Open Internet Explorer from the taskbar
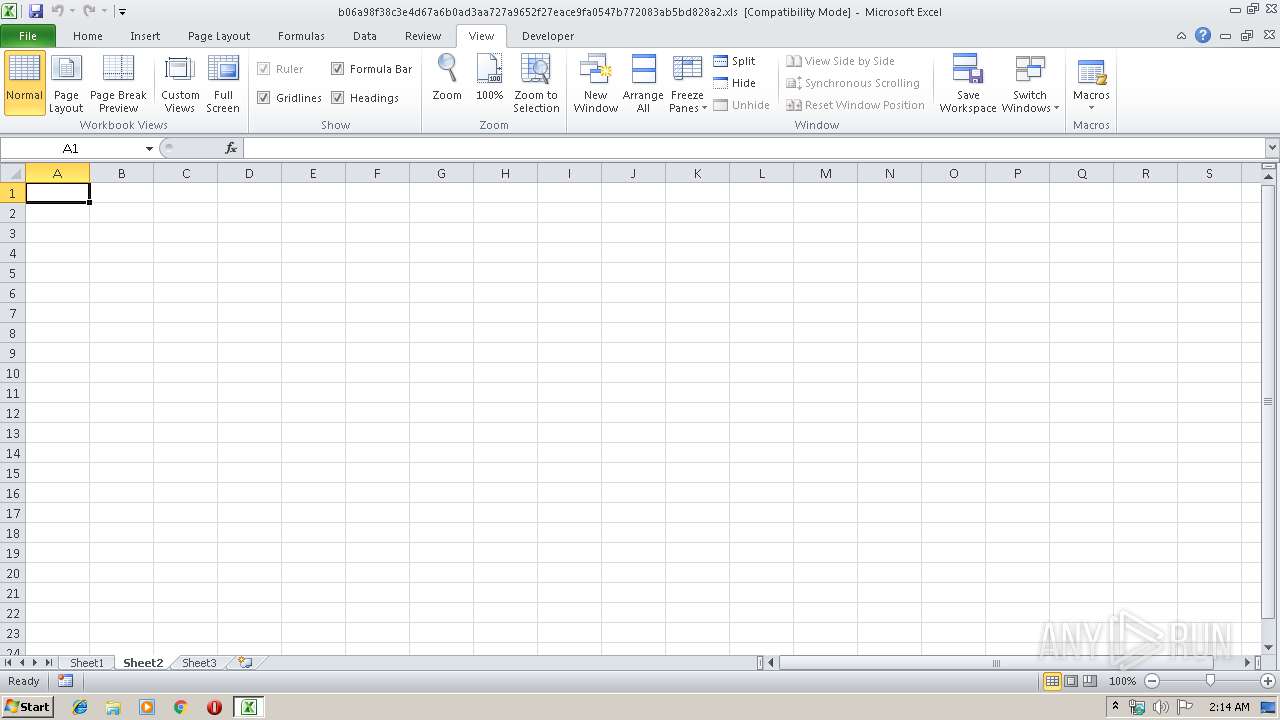Viewport: 1280px width, 720px height. (80, 707)
